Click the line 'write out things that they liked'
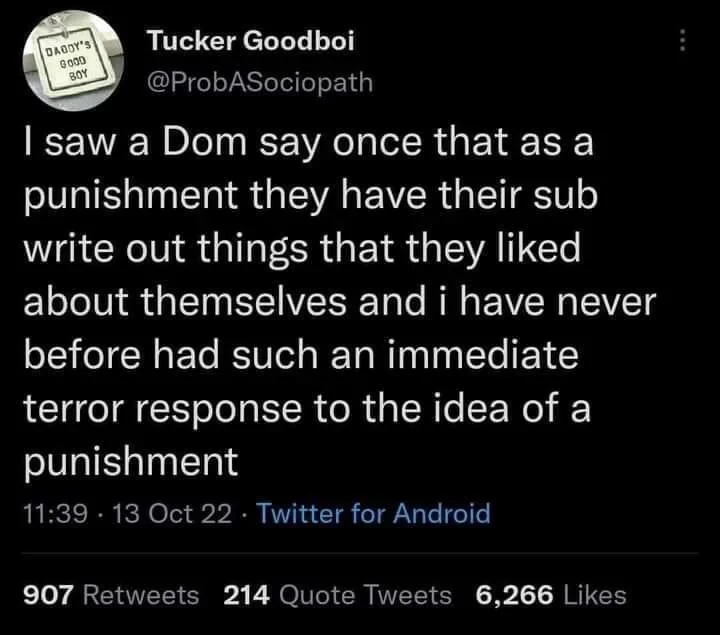The width and height of the screenshot is (720, 635). 302,249
